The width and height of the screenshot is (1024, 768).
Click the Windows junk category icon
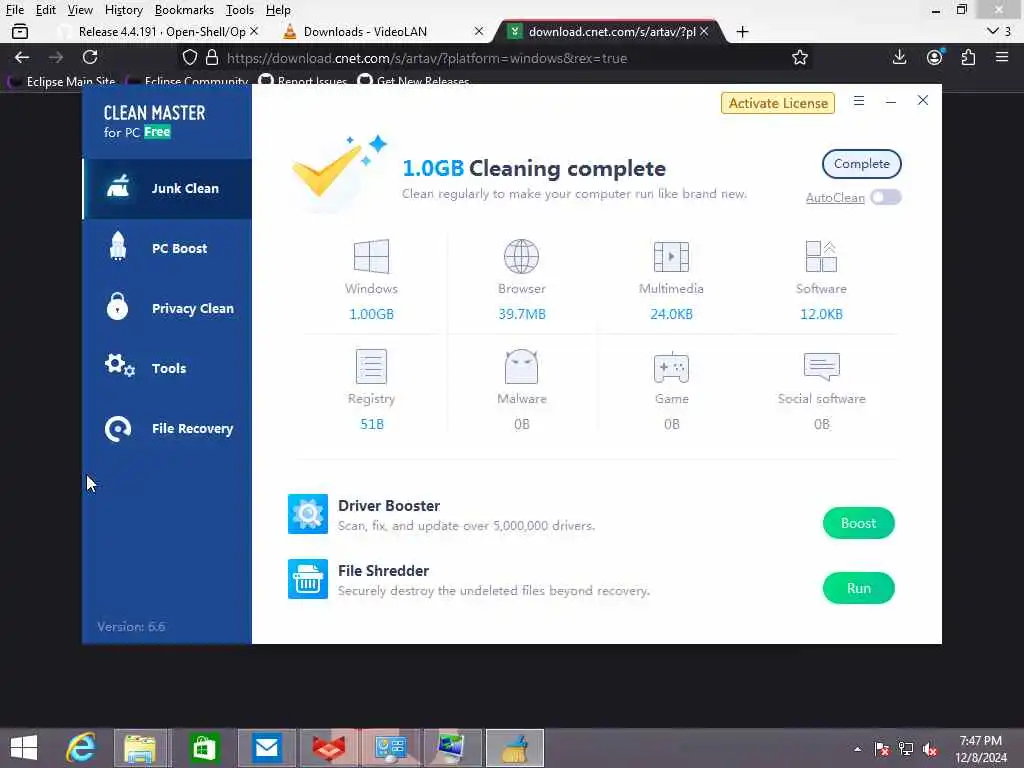(372, 257)
